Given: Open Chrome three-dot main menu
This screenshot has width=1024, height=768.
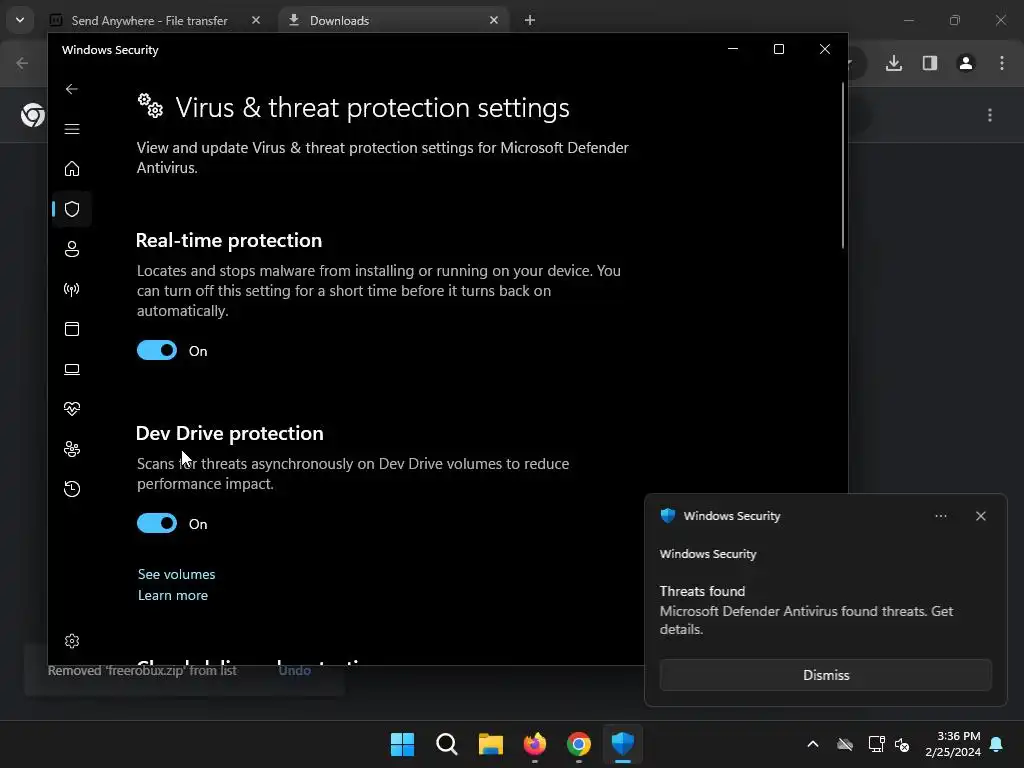Looking at the screenshot, I should (1001, 63).
